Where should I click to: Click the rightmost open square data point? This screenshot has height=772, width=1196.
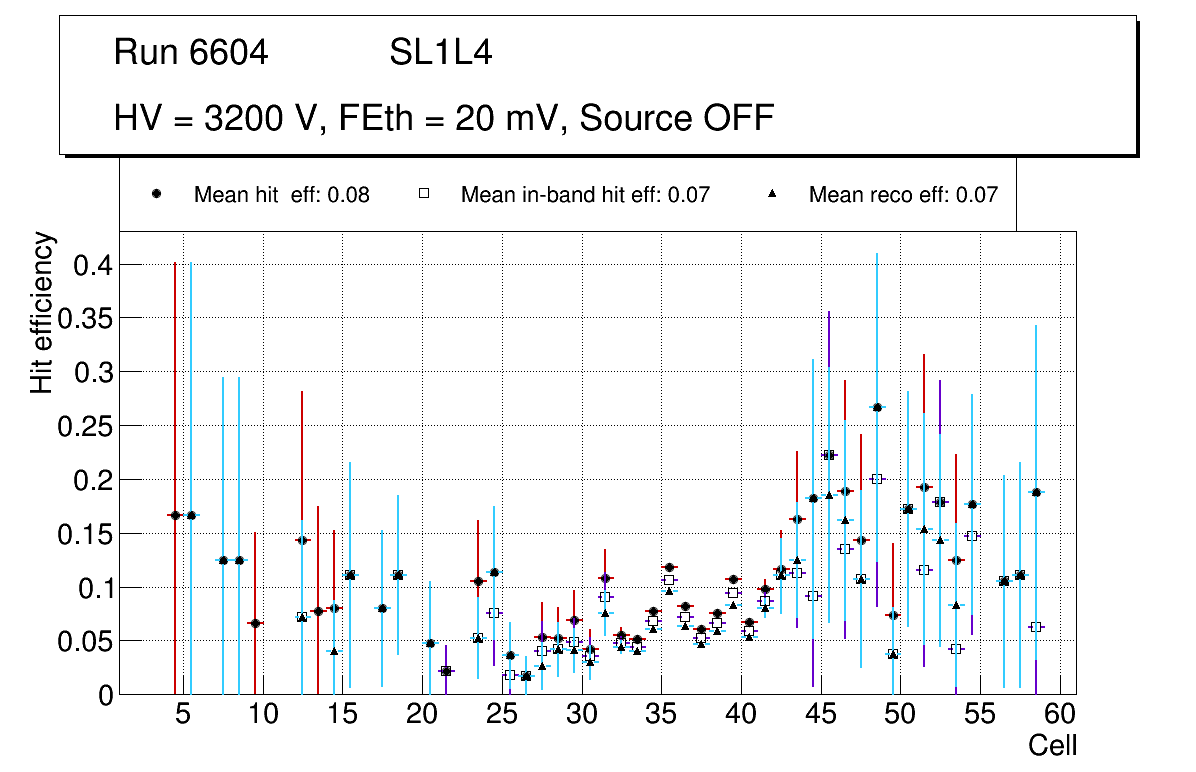(1036, 627)
